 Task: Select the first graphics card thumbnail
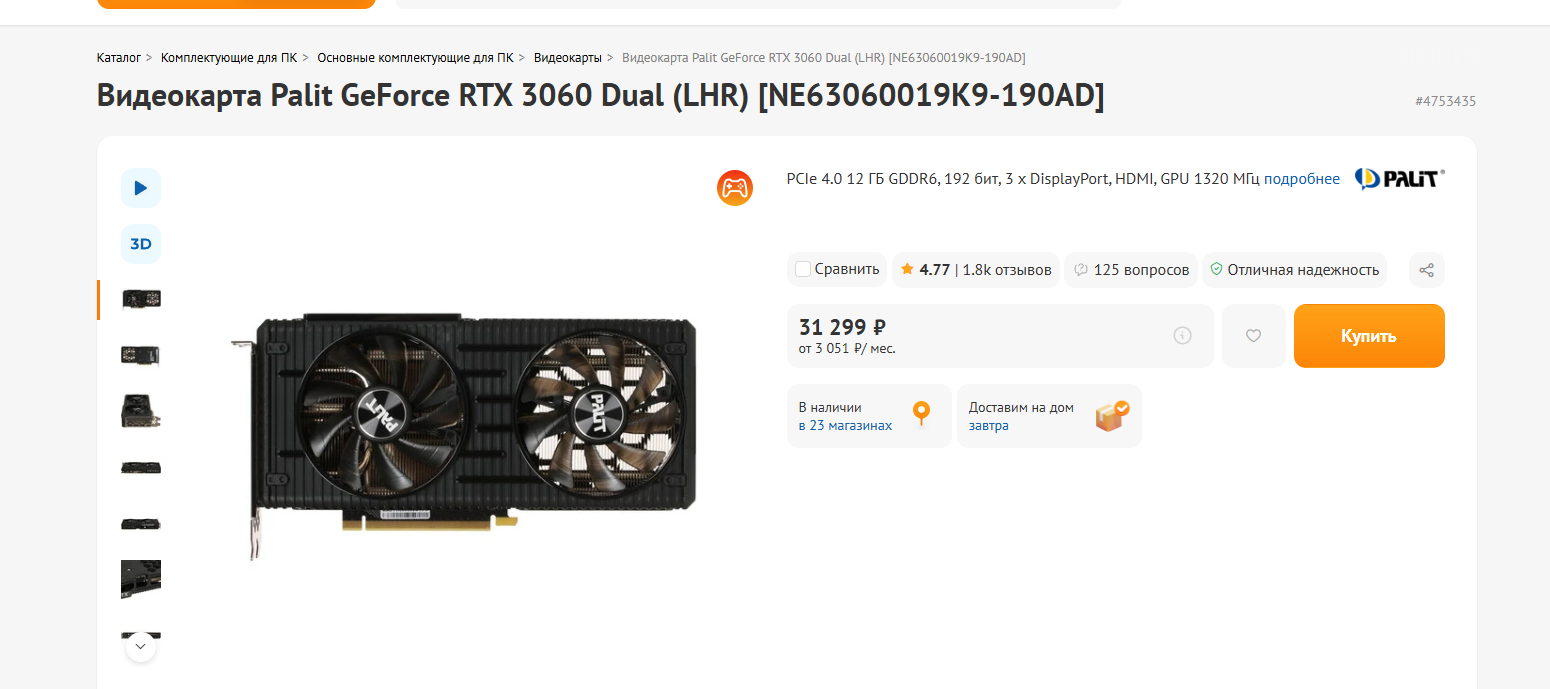(141, 299)
